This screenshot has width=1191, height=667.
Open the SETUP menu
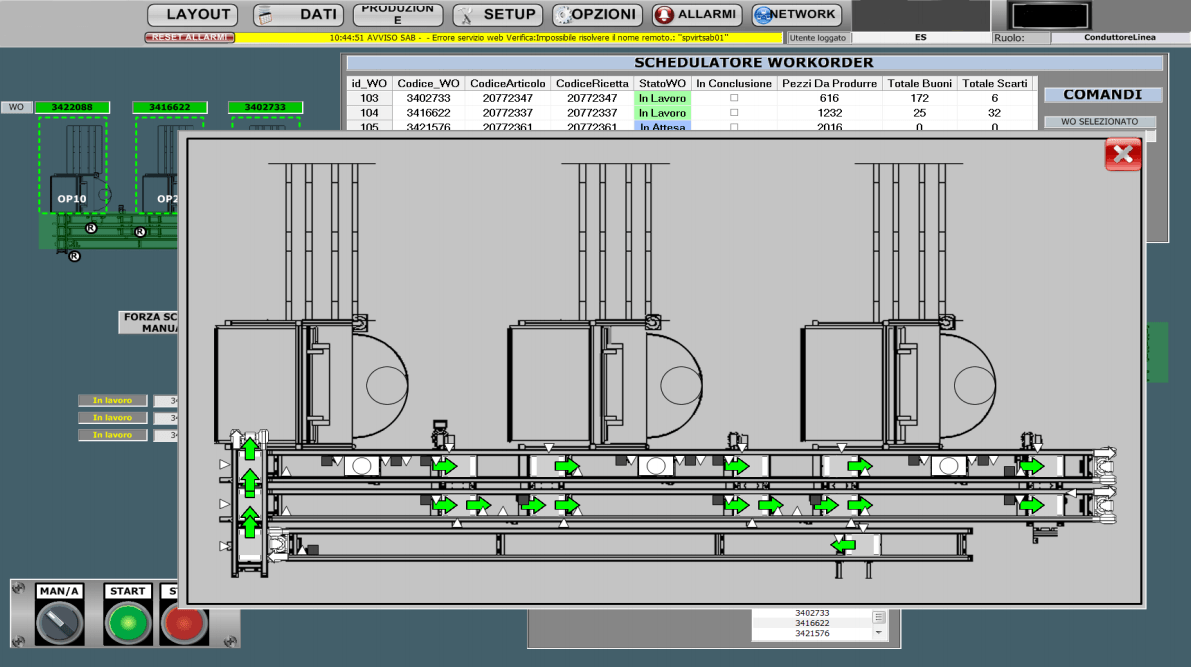pos(498,14)
